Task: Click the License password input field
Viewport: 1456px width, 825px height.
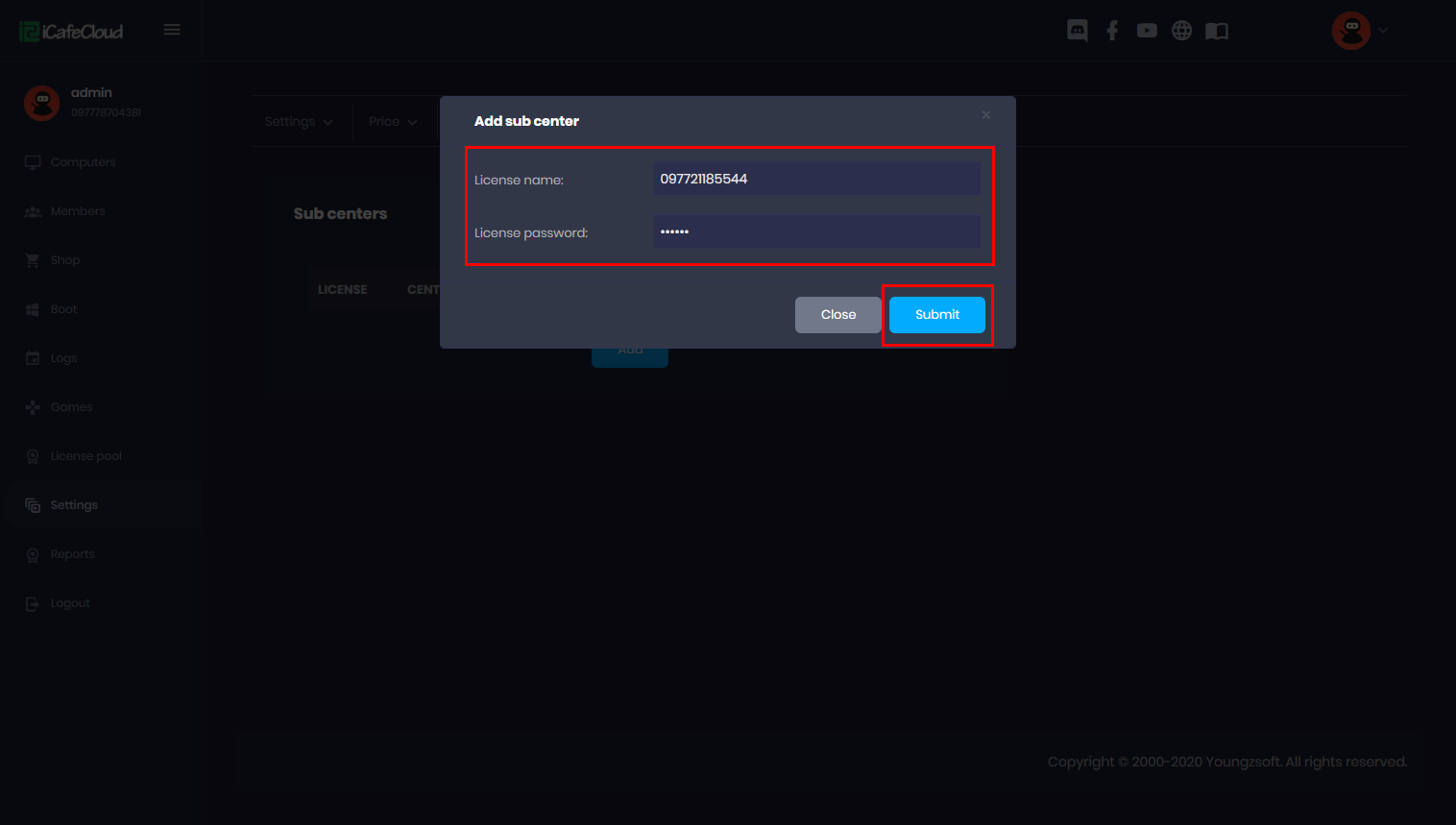Action: pyautogui.click(x=817, y=231)
